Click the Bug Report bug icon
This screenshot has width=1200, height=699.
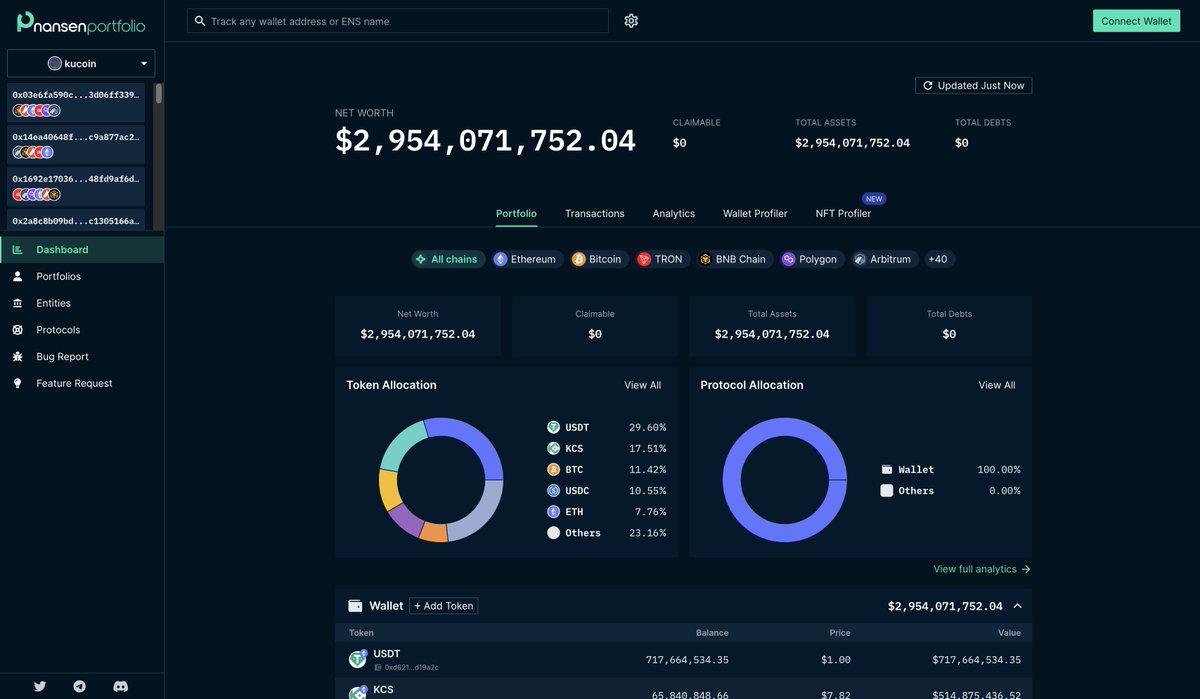point(17,356)
